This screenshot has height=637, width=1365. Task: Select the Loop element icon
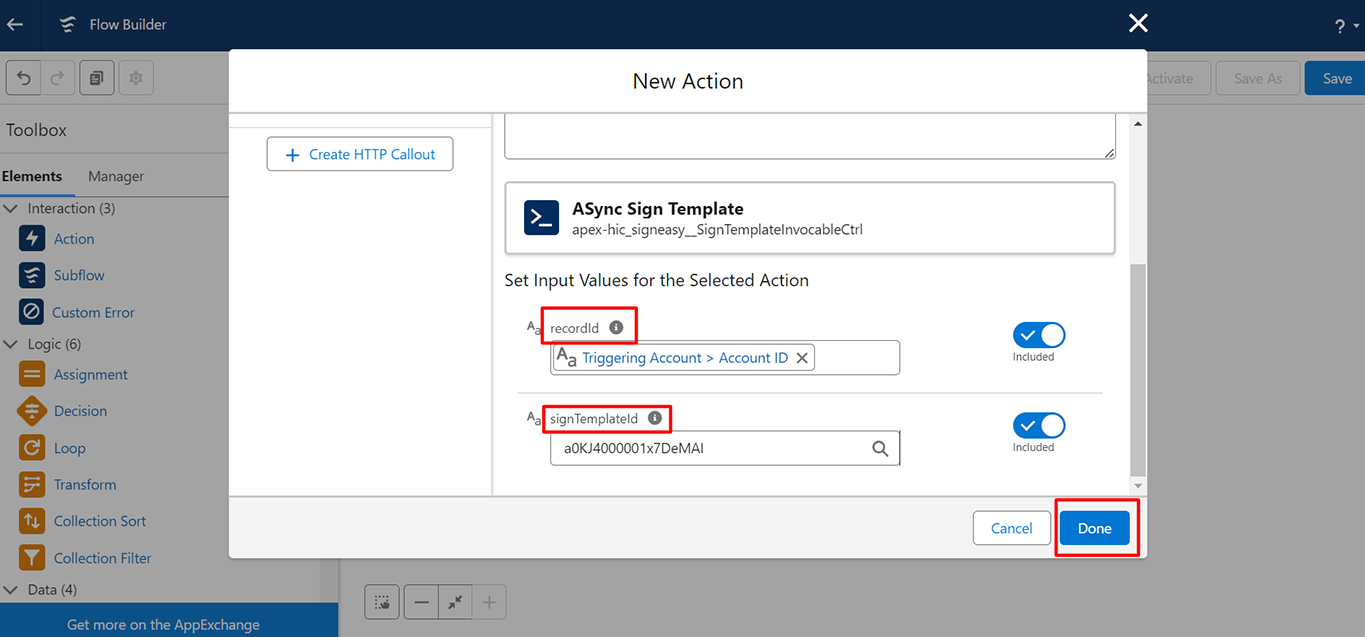point(32,448)
